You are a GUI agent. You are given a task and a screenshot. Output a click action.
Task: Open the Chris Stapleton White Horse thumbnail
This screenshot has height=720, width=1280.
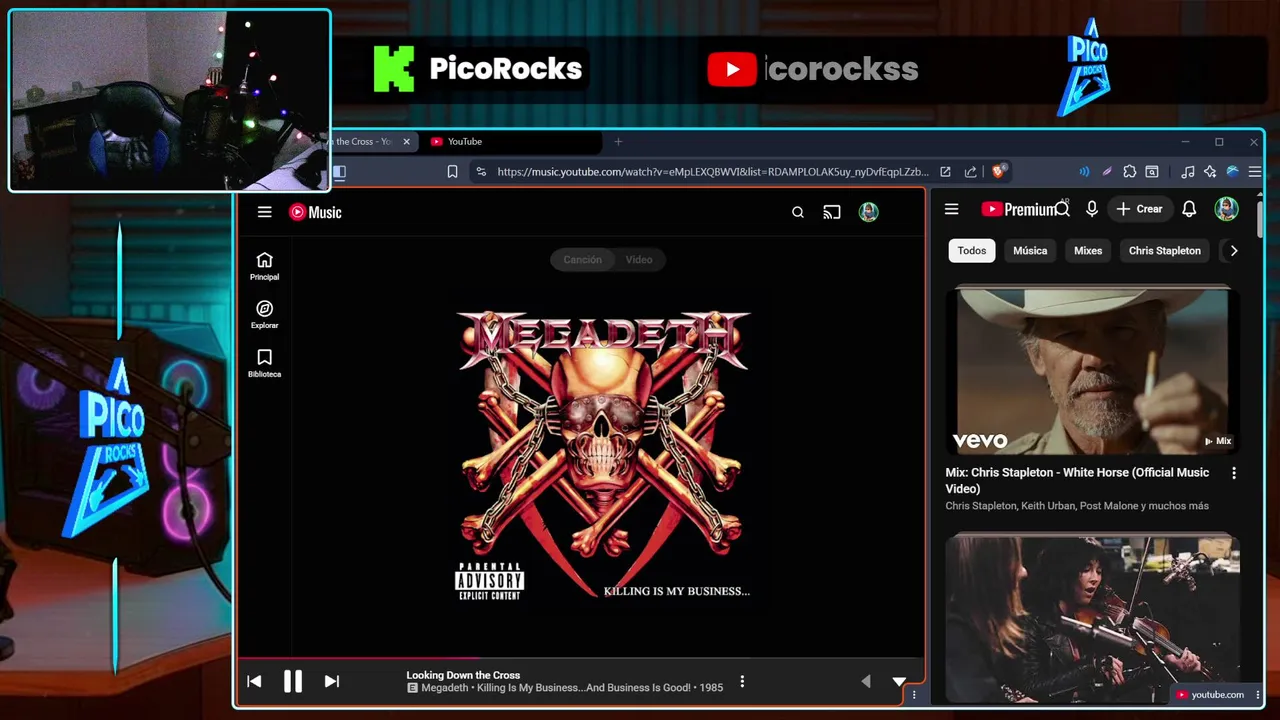1092,371
